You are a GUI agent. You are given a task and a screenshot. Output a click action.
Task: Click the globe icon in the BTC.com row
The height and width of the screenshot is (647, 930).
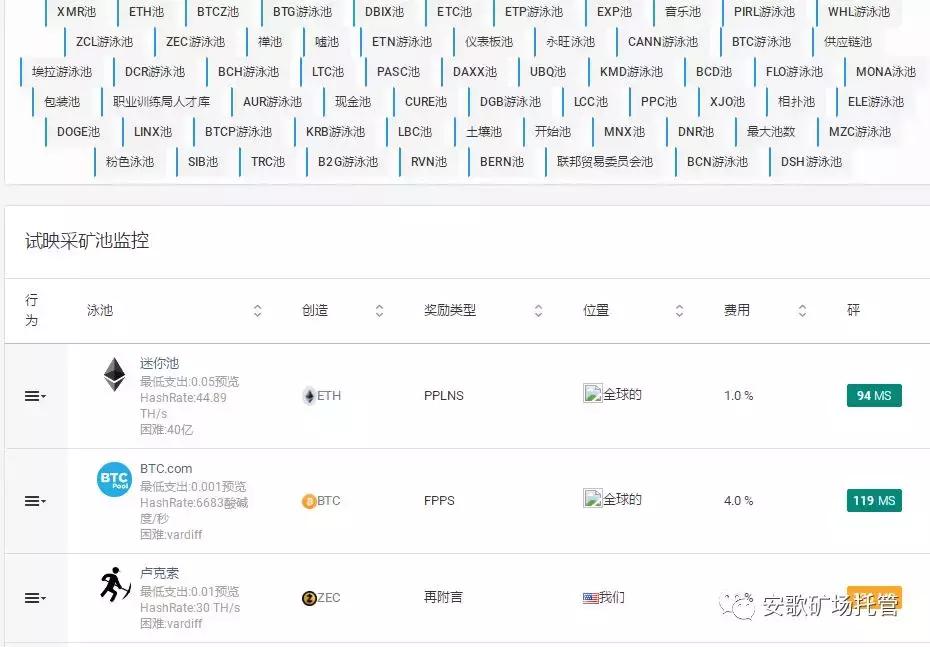[x=593, y=499]
